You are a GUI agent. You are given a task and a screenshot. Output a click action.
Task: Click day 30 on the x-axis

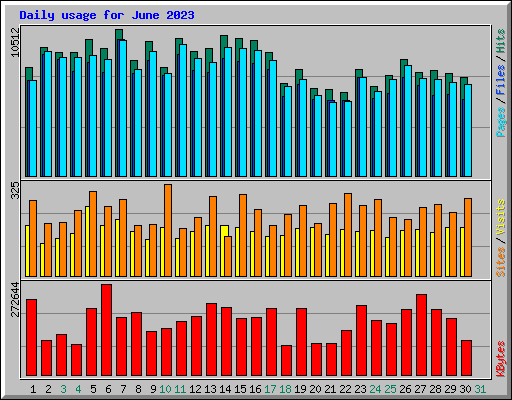click(465, 389)
